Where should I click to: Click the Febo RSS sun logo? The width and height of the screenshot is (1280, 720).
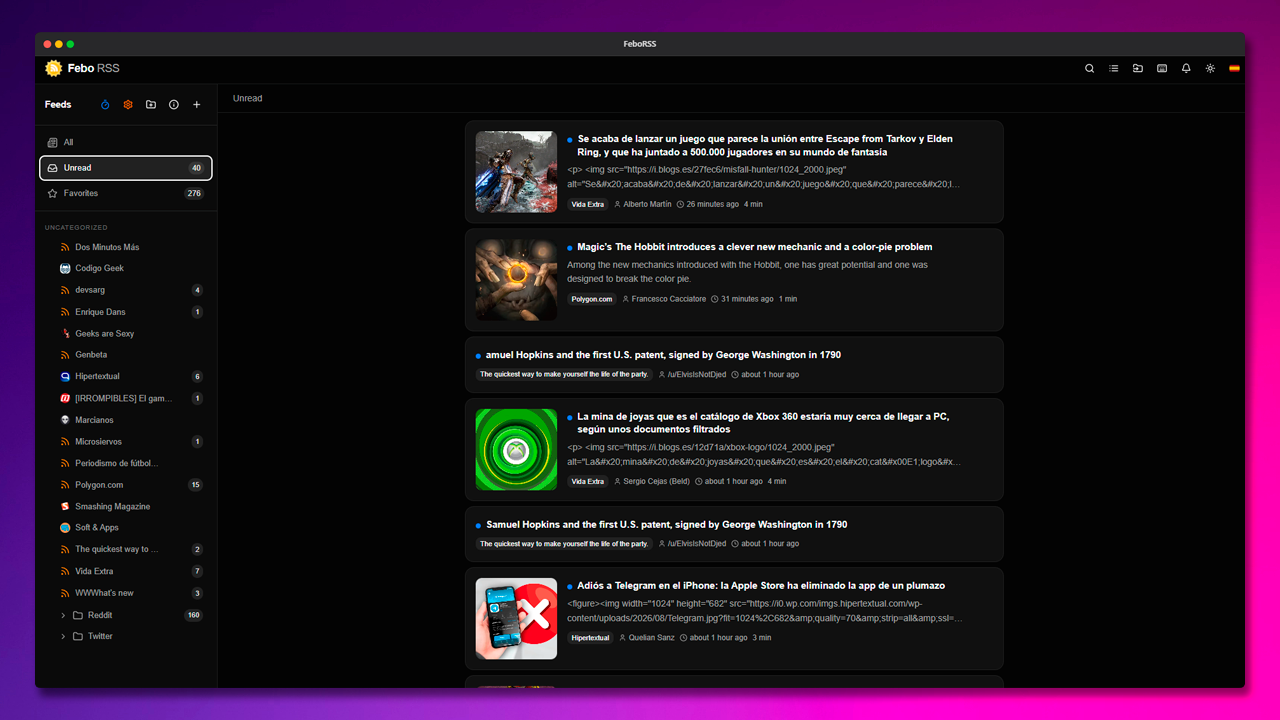point(54,68)
